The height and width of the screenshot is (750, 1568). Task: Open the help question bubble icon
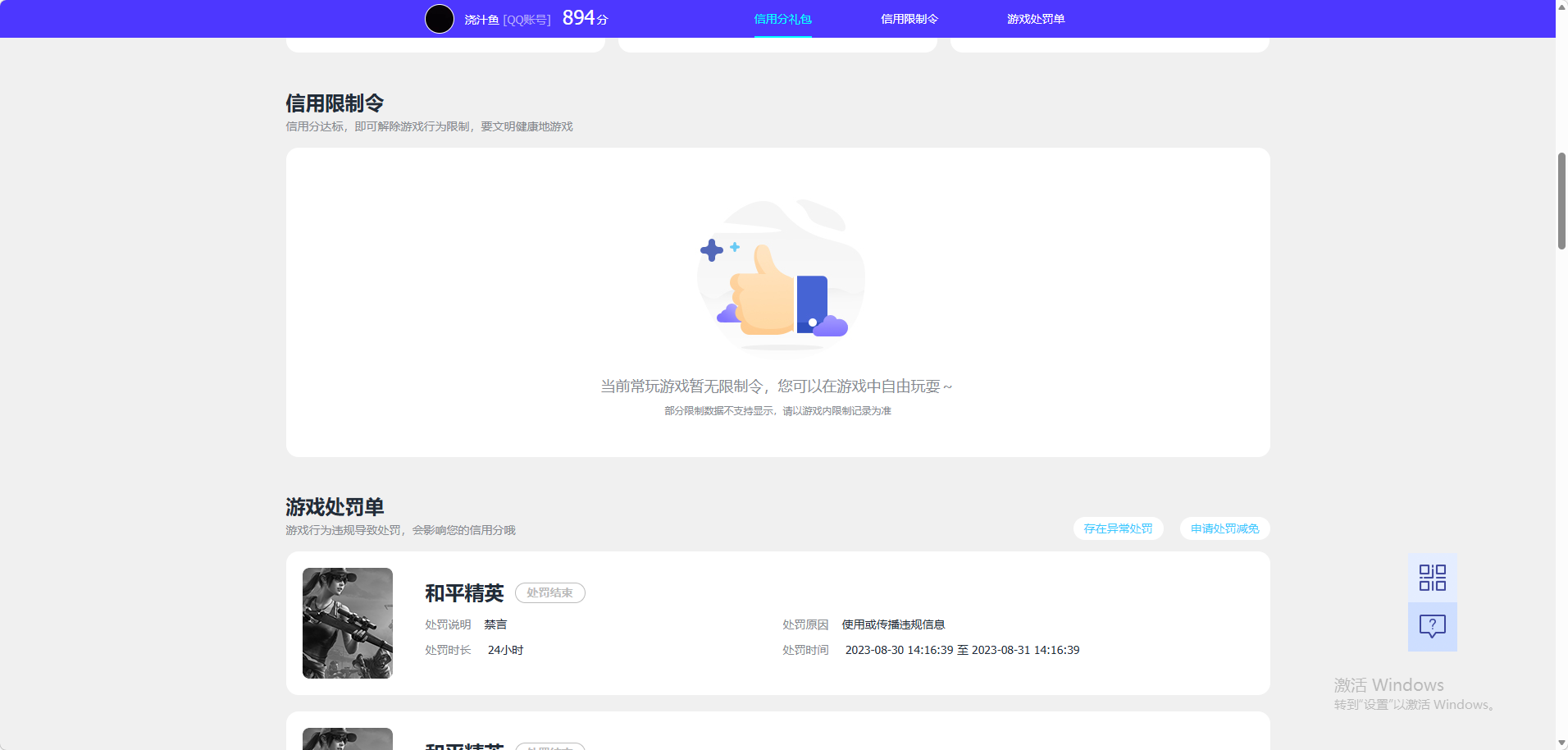pyautogui.click(x=1433, y=627)
